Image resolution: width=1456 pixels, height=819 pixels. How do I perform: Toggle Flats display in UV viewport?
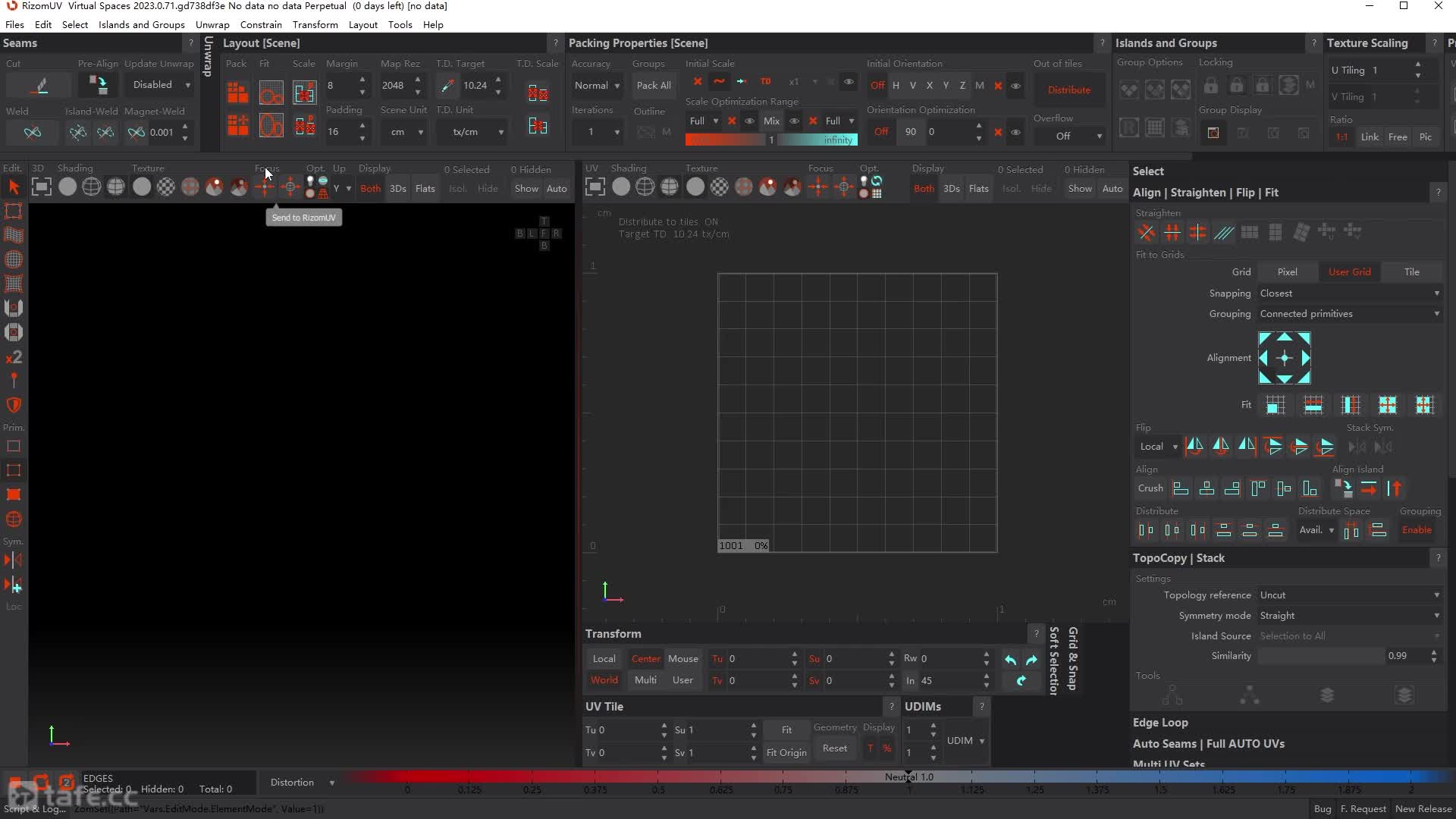click(x=979, y=189)
